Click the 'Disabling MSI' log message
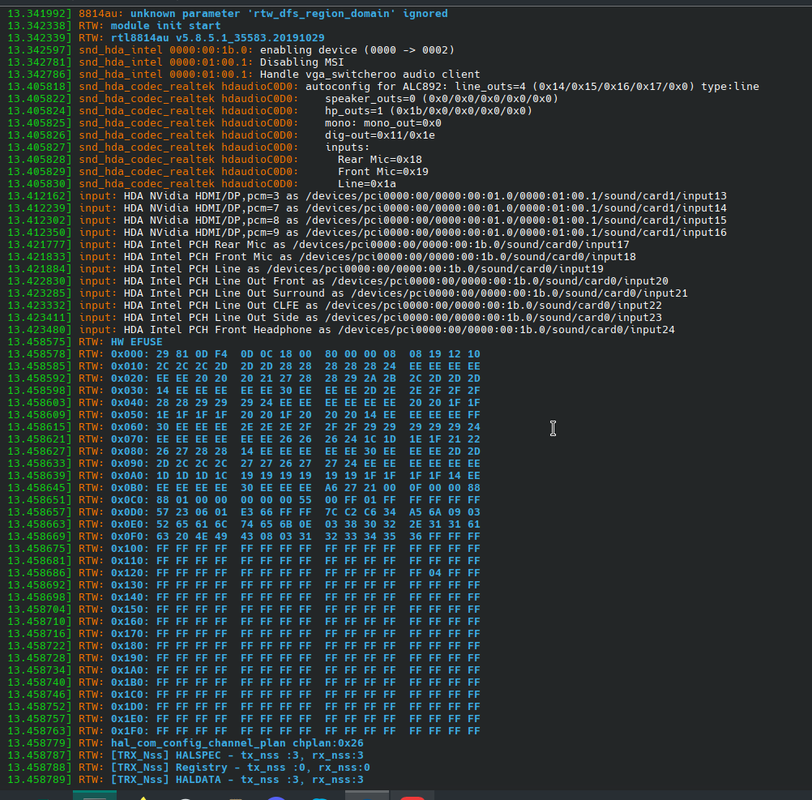Image resolution: width=812 pixels, height=800 pixels. 302,62
